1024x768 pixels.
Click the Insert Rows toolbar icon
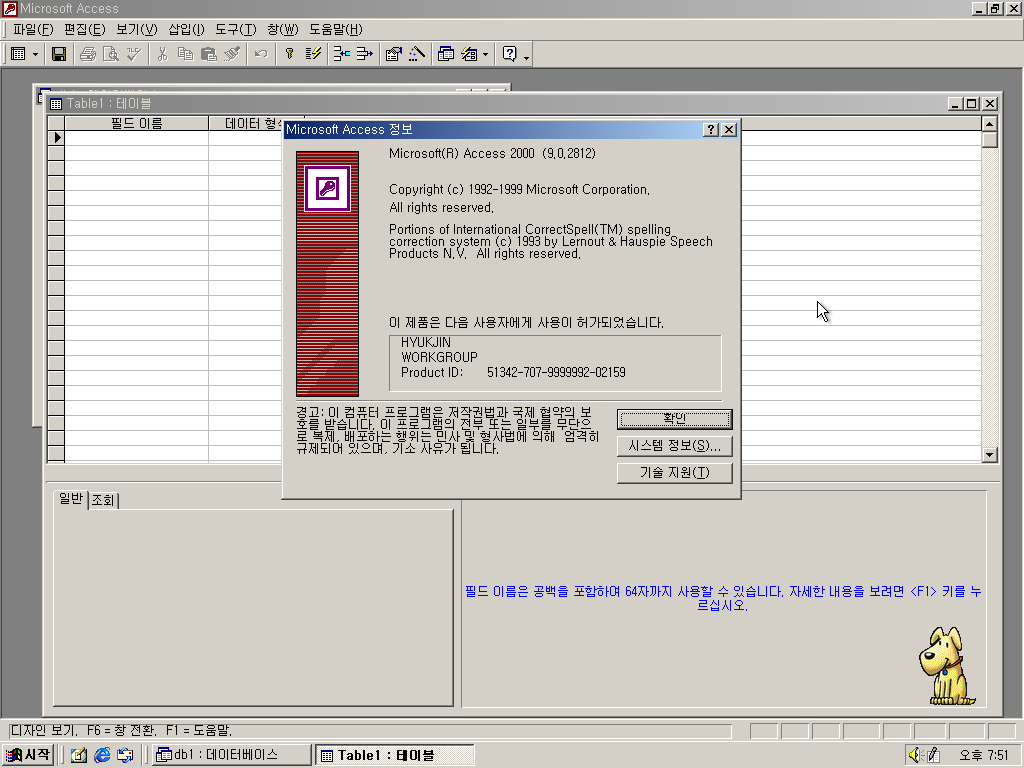342,54
